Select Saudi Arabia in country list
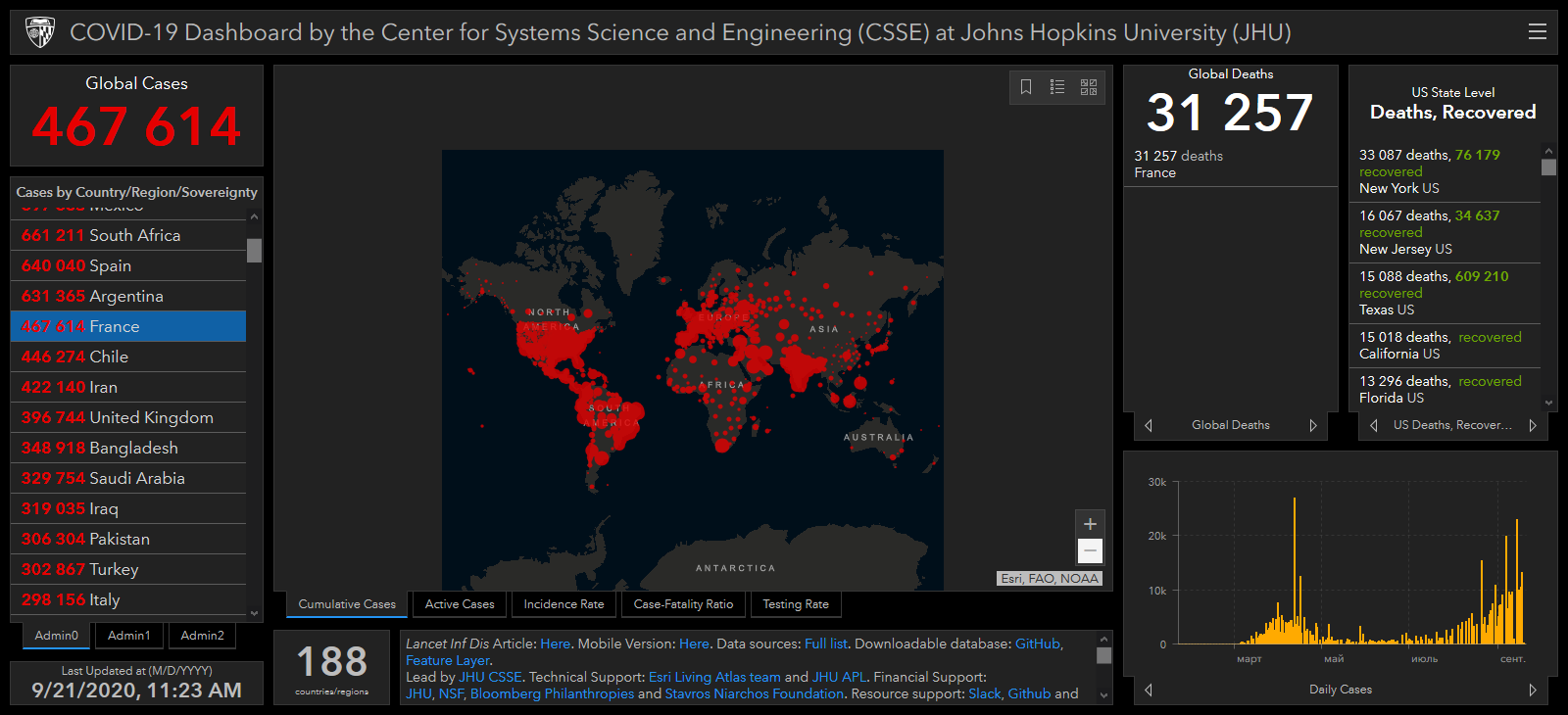Image resolution: width=1568 pixels, height=715 pixels. click(128, 478)
